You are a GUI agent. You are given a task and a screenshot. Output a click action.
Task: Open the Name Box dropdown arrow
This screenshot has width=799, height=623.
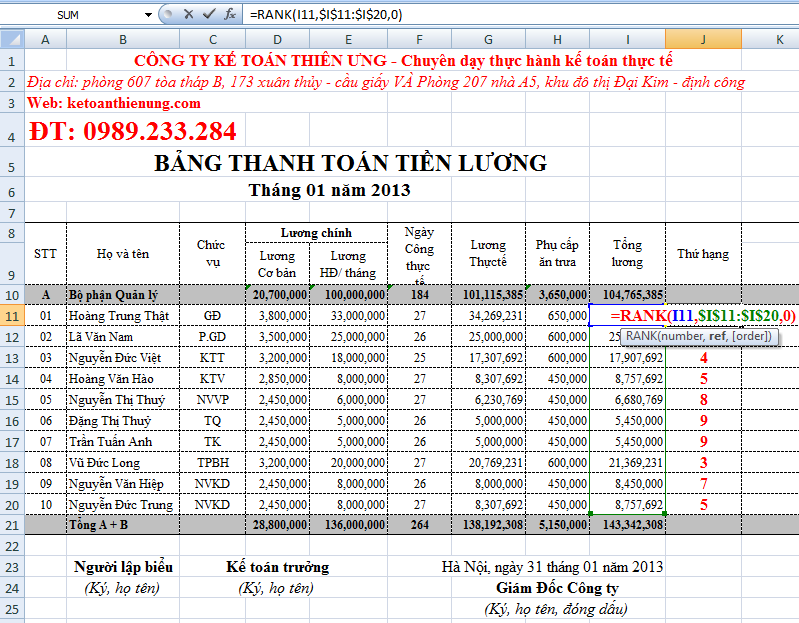[148, 15]
